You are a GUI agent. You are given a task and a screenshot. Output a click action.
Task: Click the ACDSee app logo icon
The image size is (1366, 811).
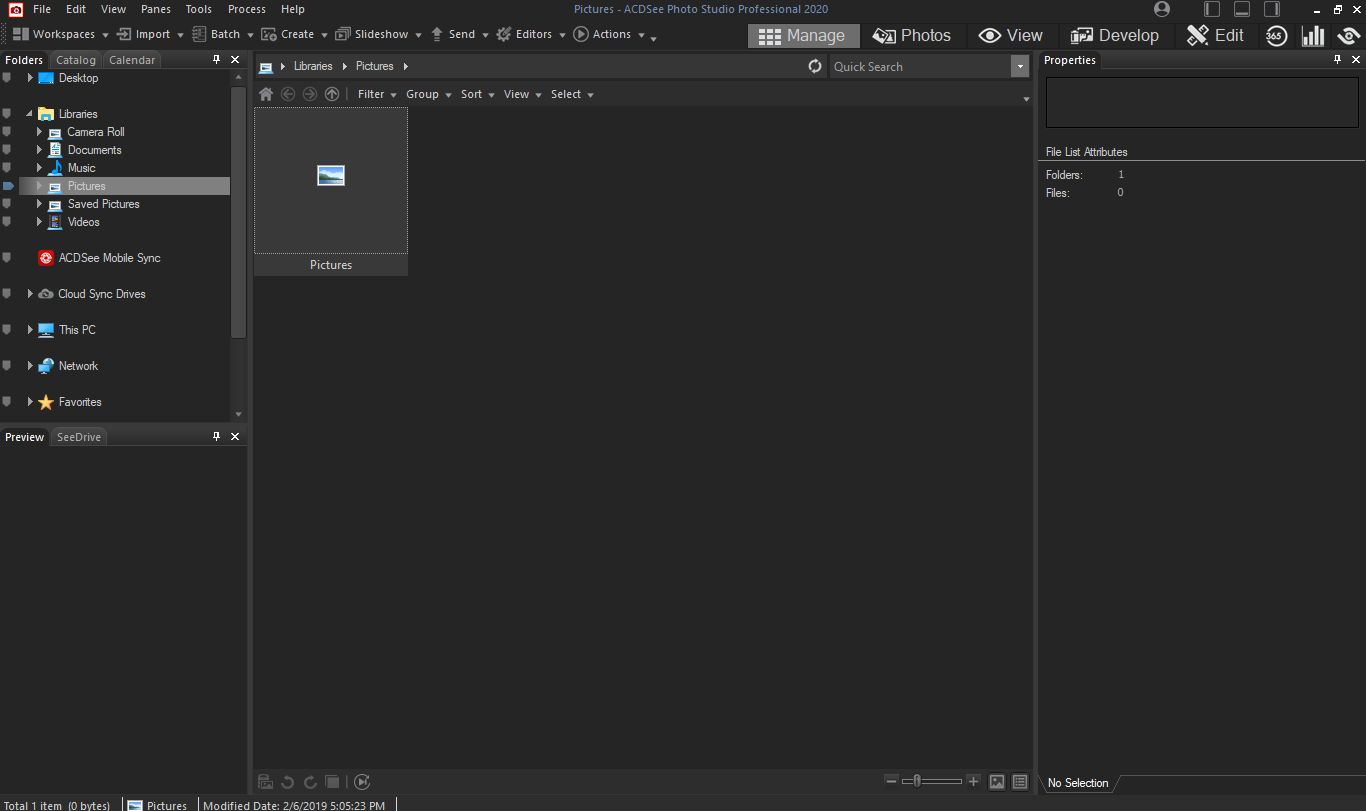click(16, 9)
